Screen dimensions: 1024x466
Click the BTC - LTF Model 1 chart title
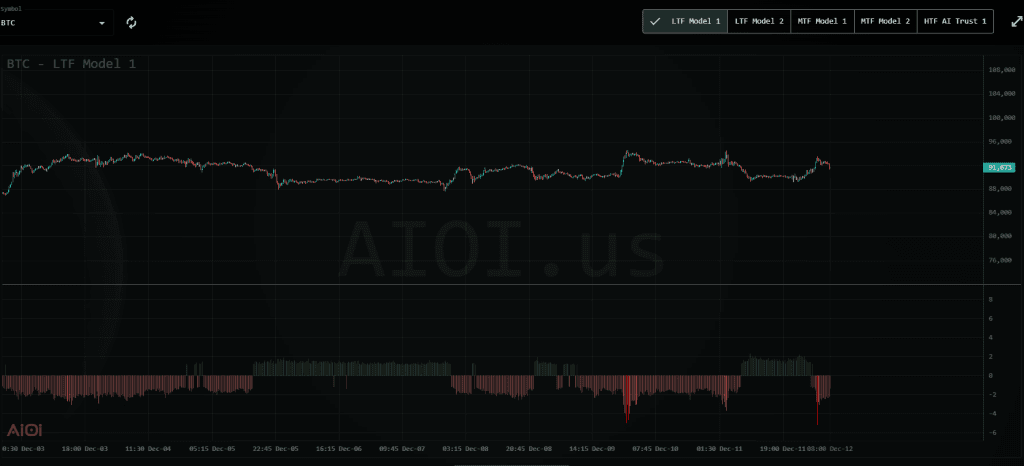point(71,64)
